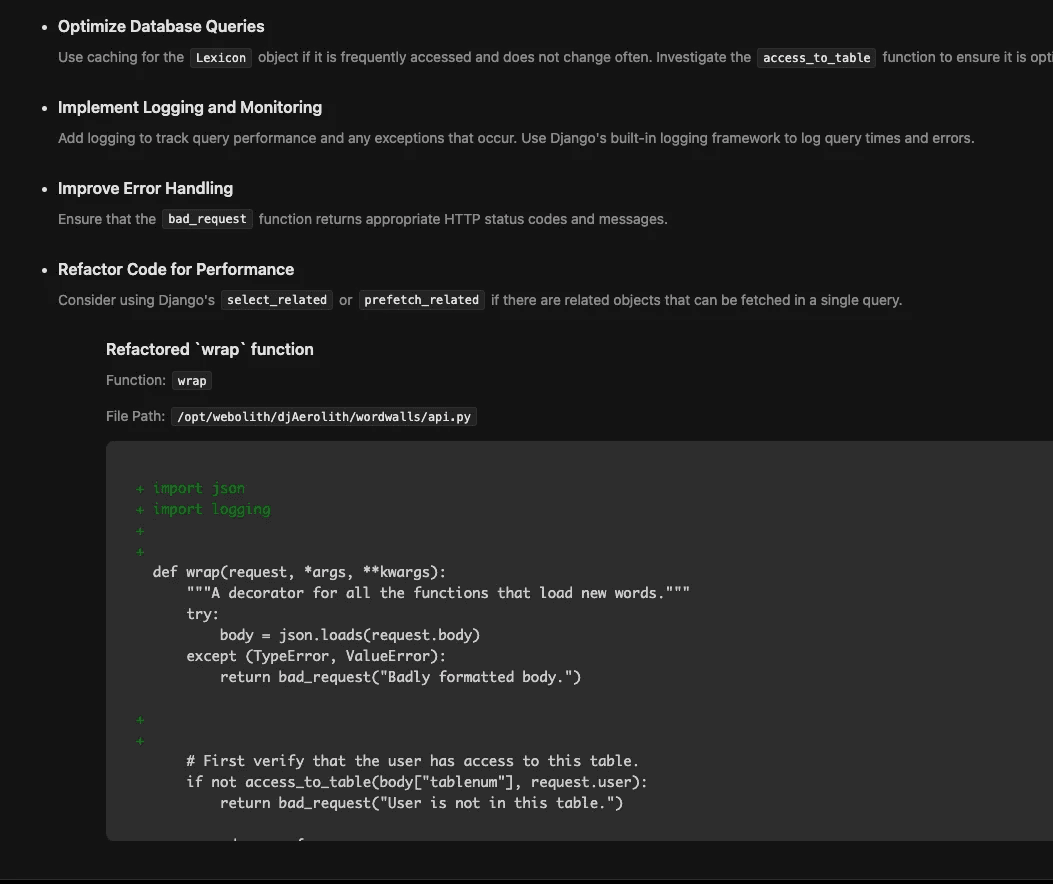Select the Lexicon inline code tag
Image resolution: width=1053 pixels, height=884 pixels.
pyautogui.click(x=220, y=57)
